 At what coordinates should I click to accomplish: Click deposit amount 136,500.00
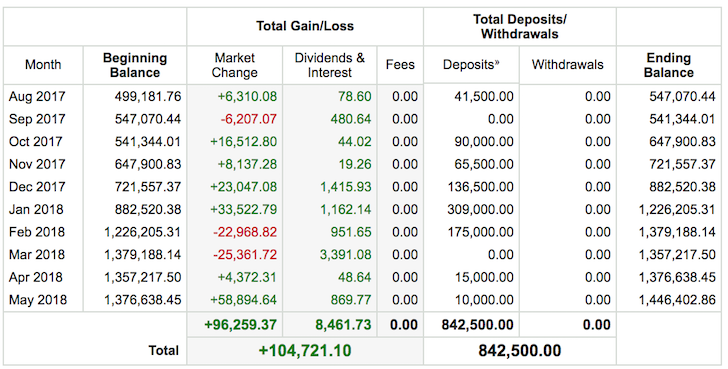coord(481,187)
